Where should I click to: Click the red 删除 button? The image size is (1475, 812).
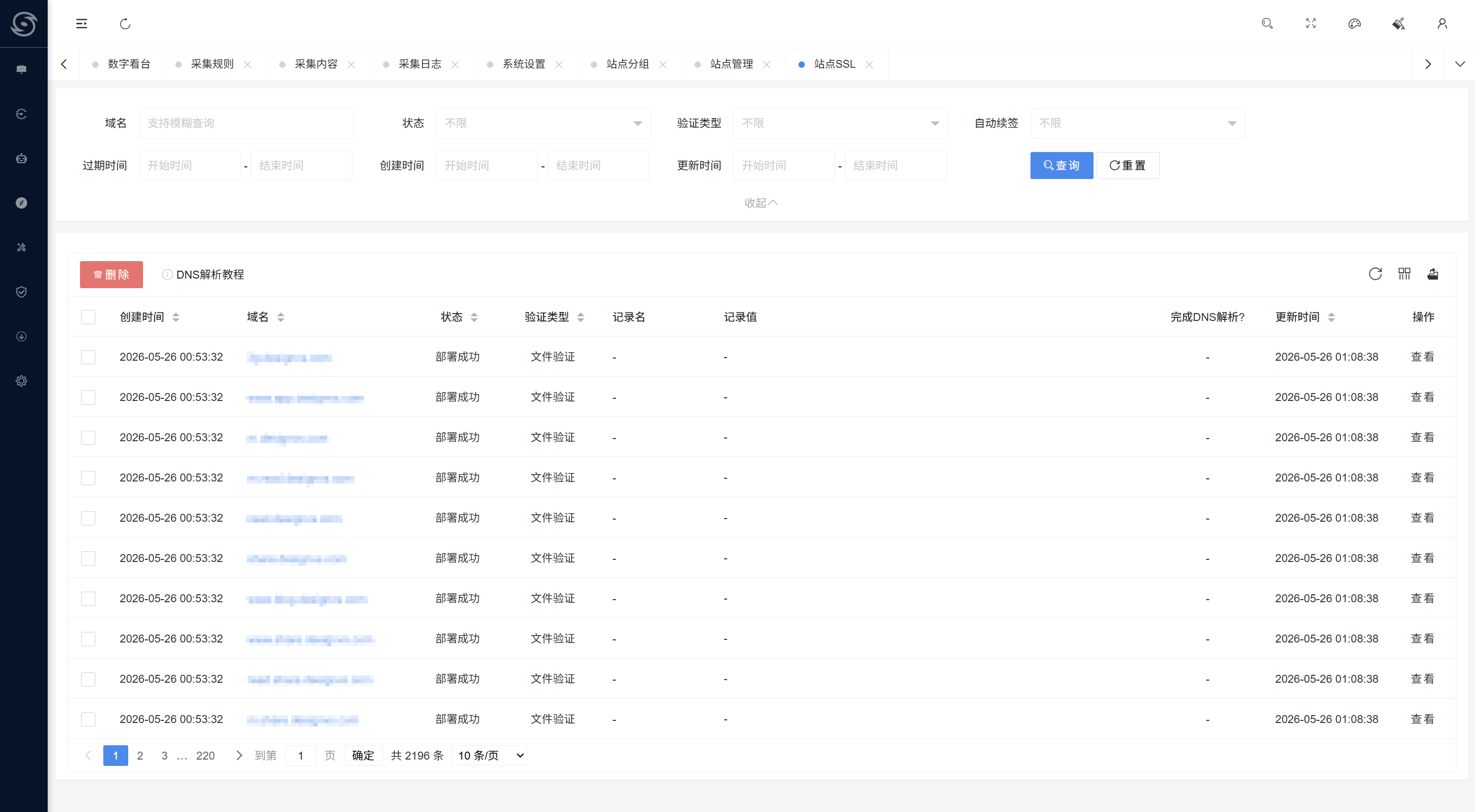pyautogui.click(x=111, y=274)
